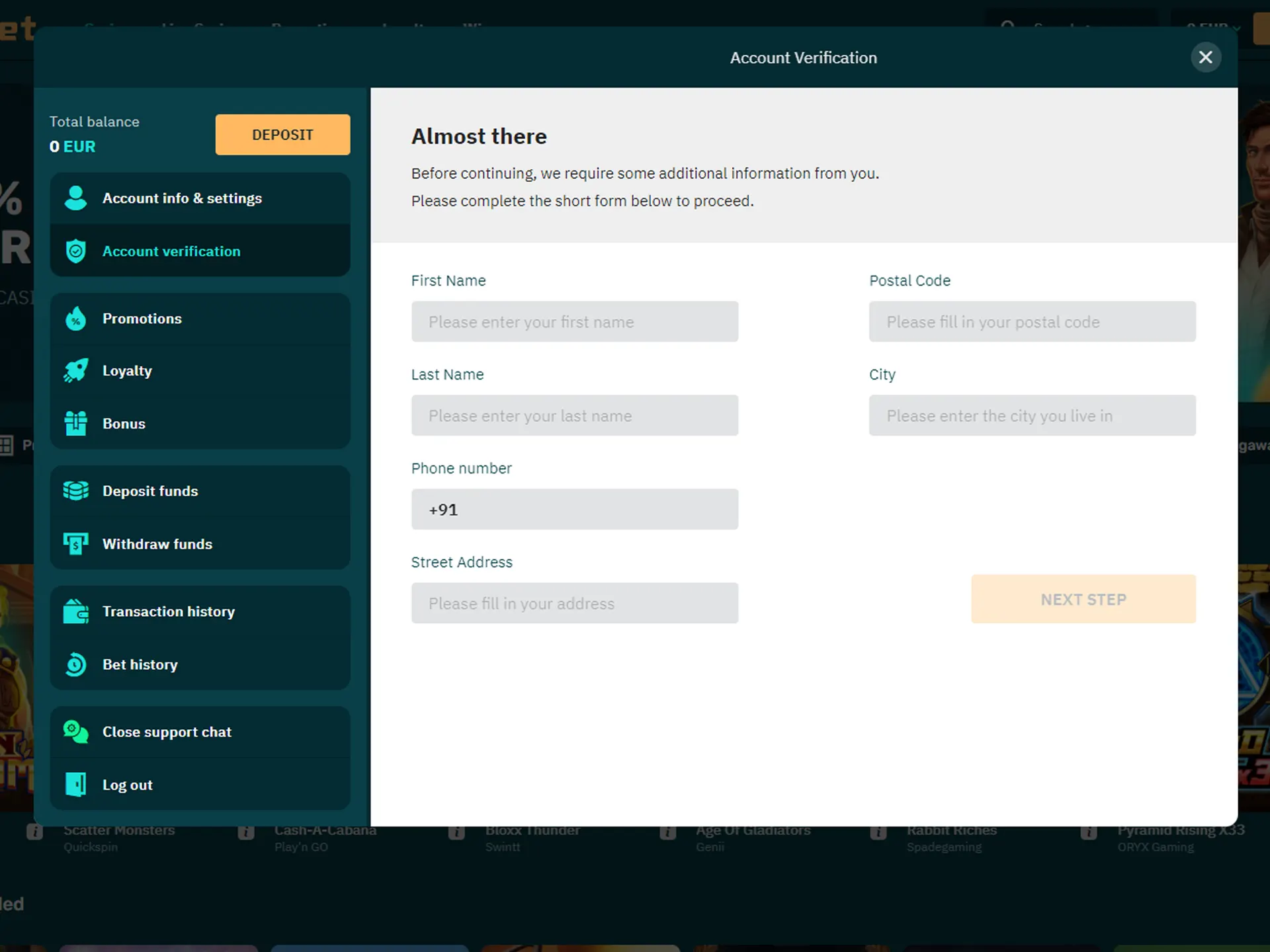Click the Log out menu item

127,784
